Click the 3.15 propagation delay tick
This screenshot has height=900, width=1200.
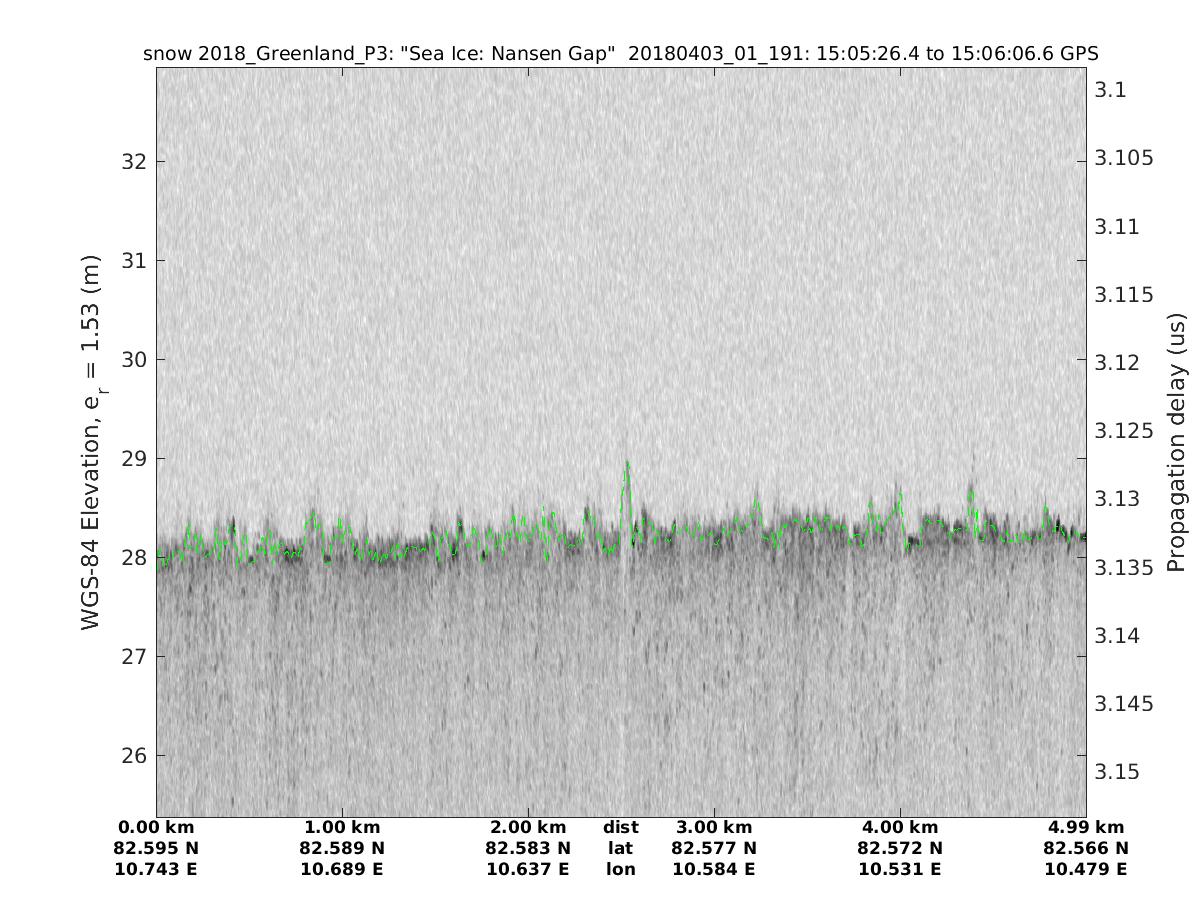tap(1118, 772)
